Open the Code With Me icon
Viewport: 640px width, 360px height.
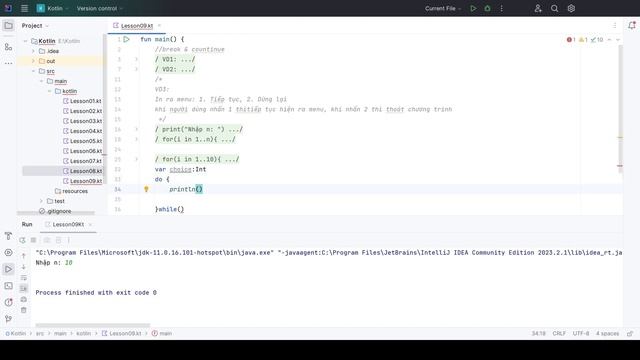[538, 8]
